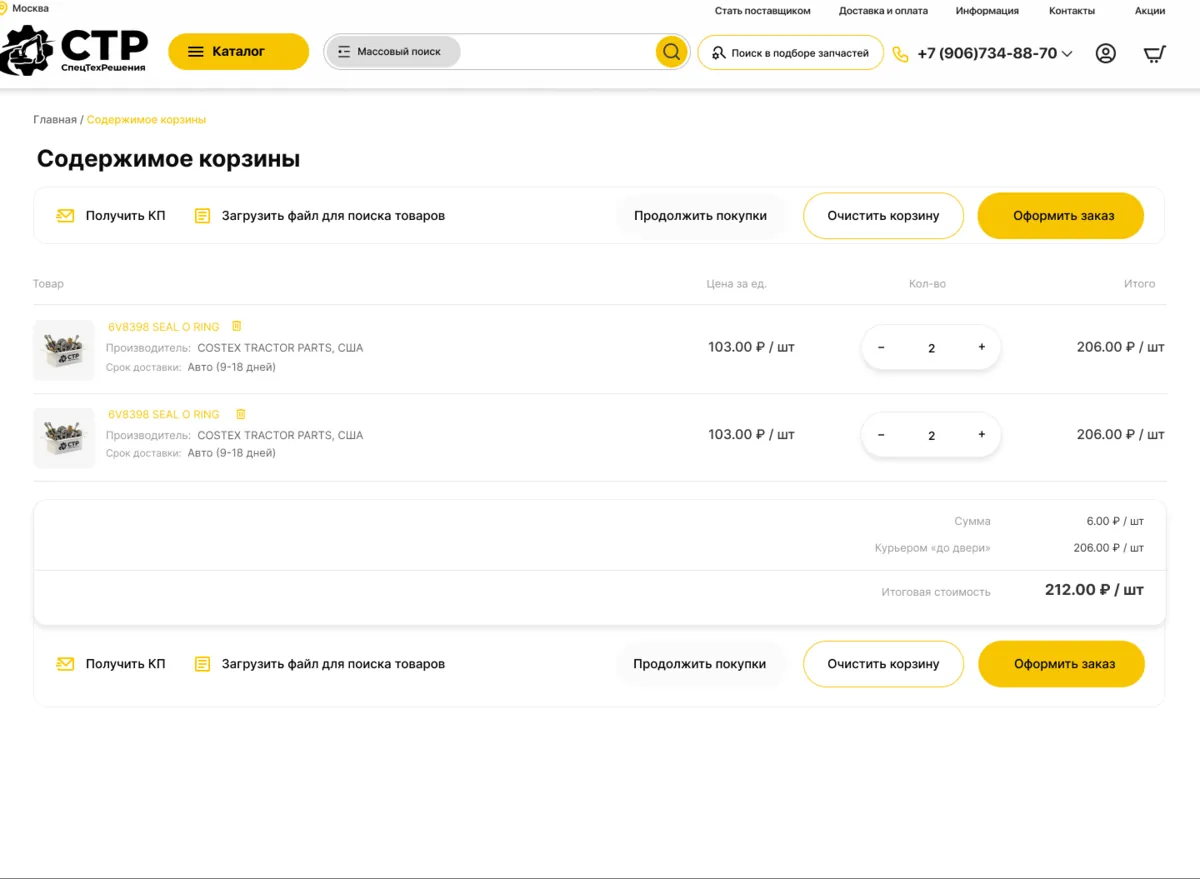1200x879 pixels.
Task: Click Получить КП in the bottom action bar
Action: (x=111, y=664)
